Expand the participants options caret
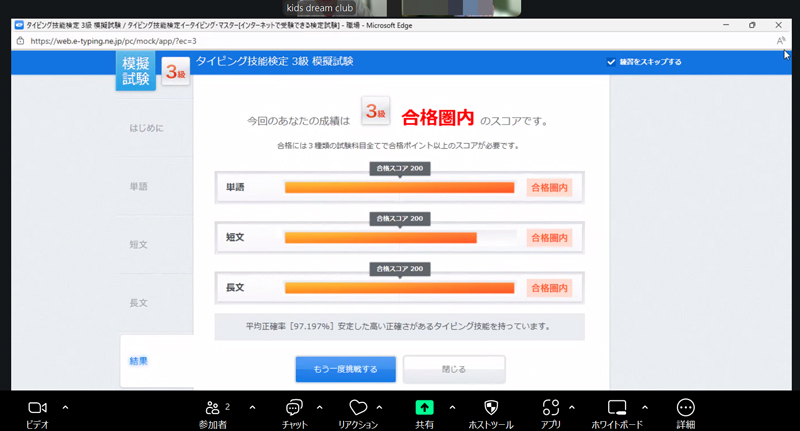The height and width of the screenshot is (431, 800). (x=252, y=408)
